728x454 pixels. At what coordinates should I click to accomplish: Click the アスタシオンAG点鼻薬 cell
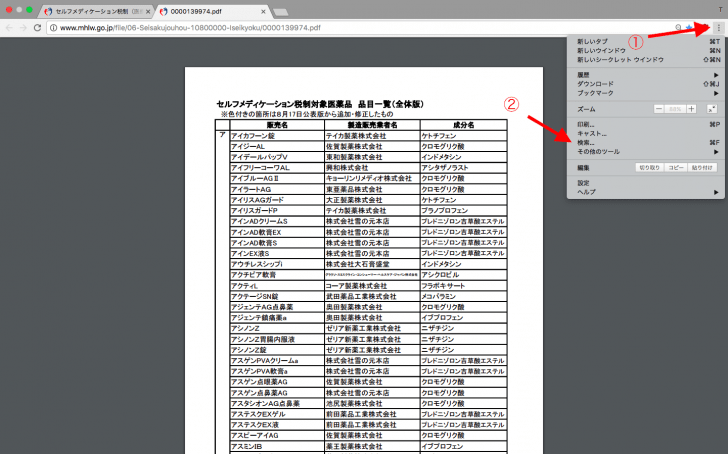277,403
